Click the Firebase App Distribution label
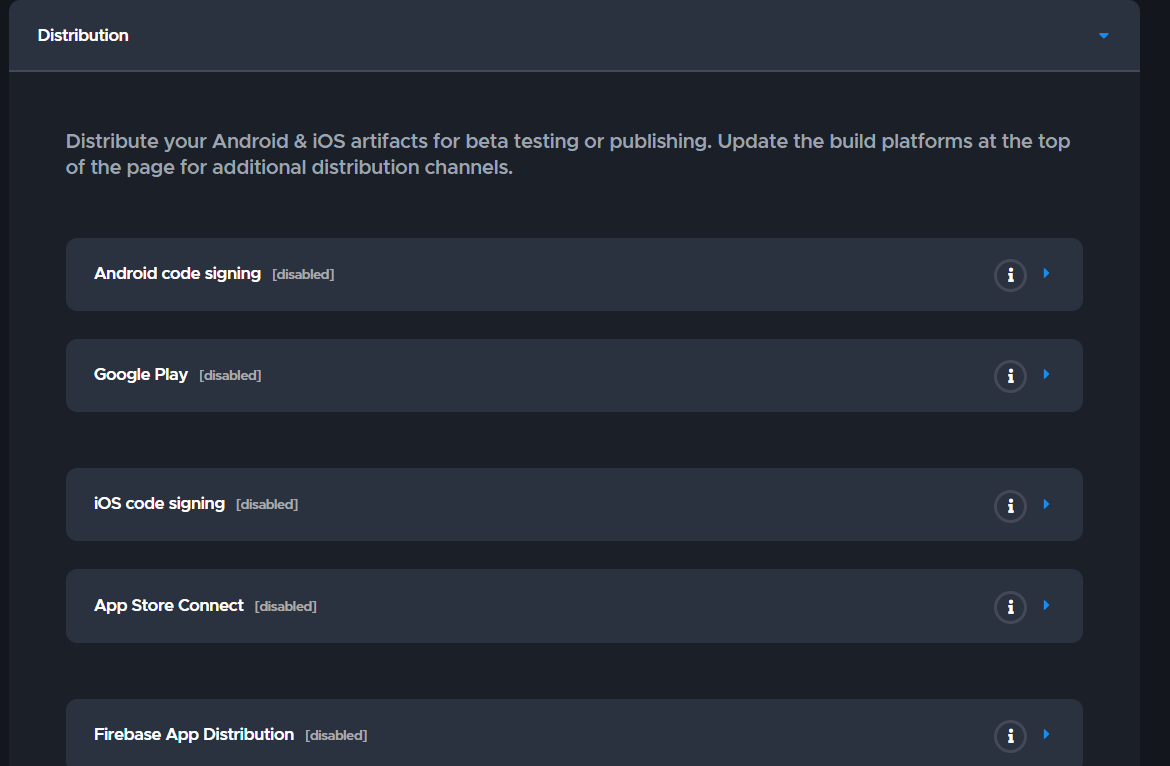The width and height of the screenshot is (1170, 766). 194,734
